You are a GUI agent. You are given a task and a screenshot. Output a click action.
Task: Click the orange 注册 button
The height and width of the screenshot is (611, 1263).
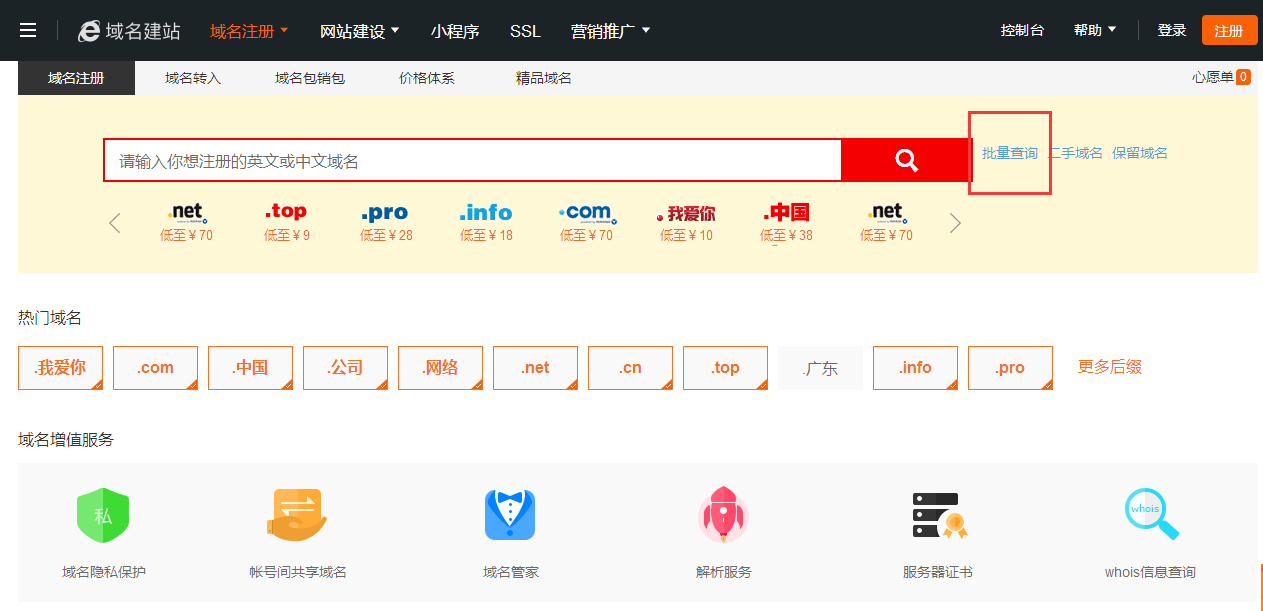point(1229,31)
